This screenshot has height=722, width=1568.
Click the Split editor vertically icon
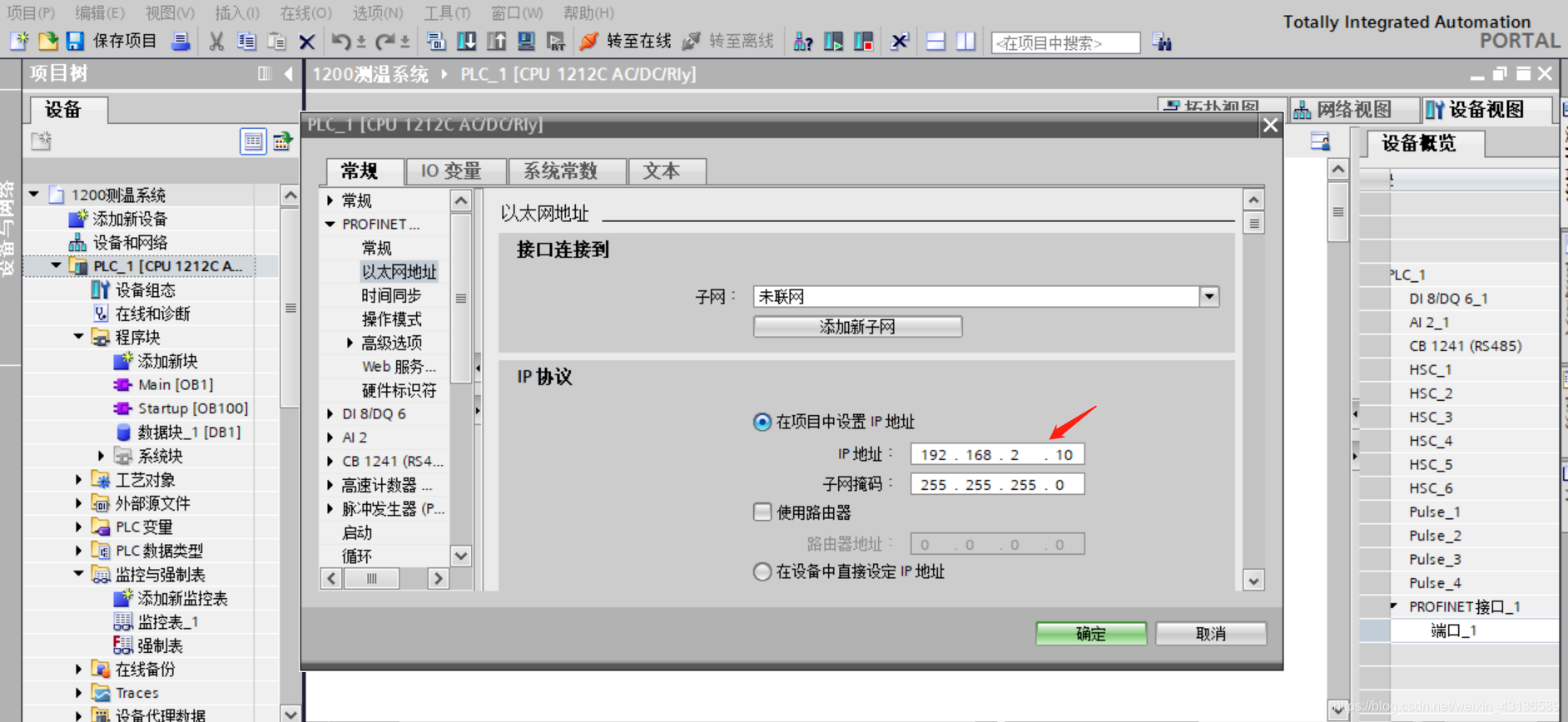(x=965, y=41)
